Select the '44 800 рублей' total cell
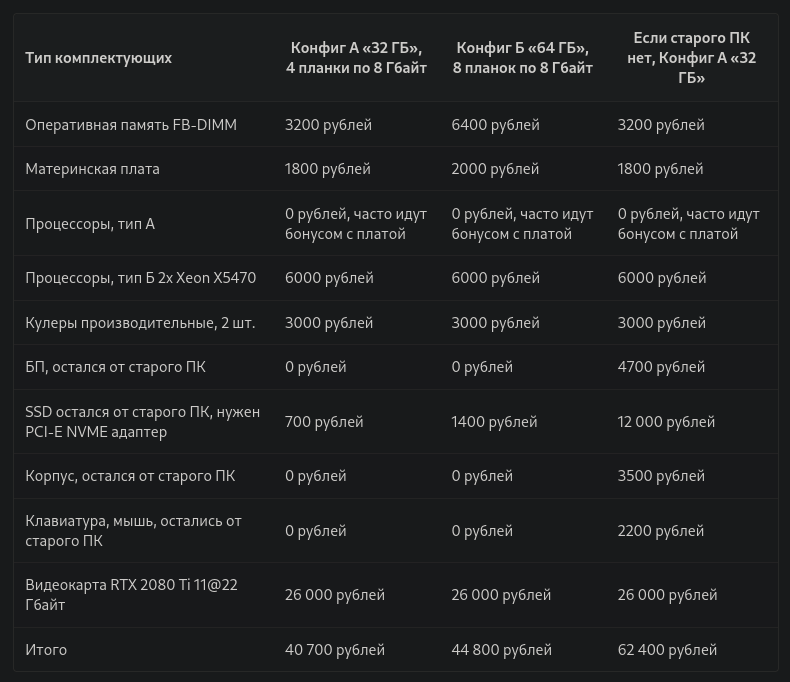This screenshot has width=790, height=682. coord(502,650)
